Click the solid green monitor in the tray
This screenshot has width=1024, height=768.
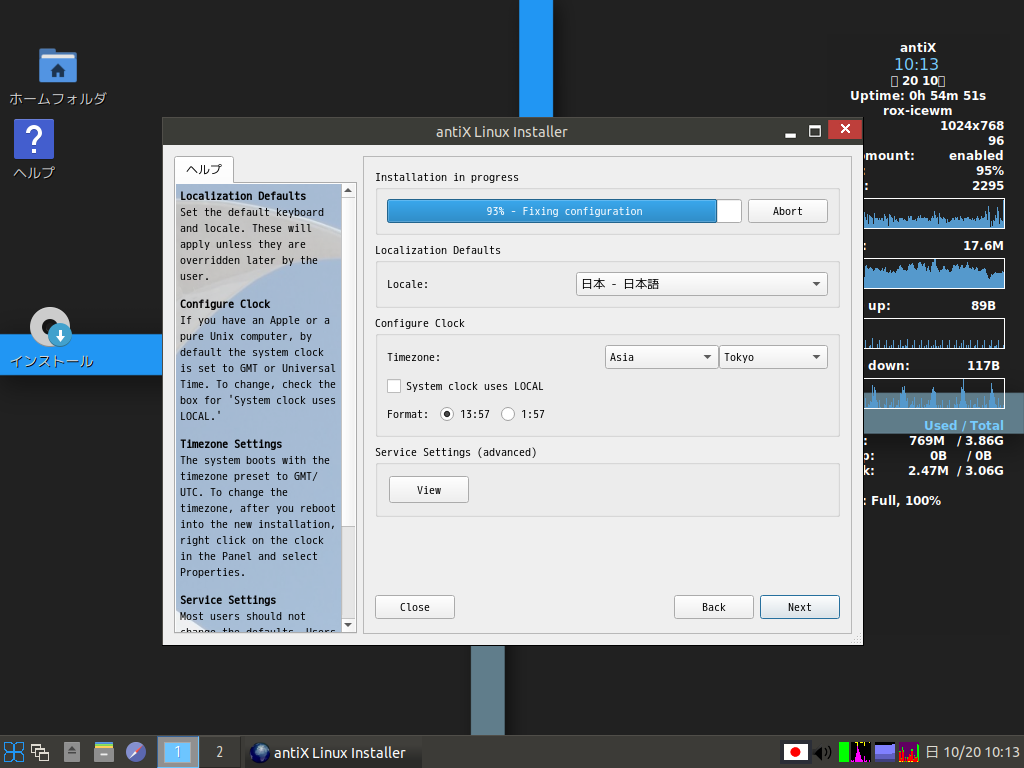844,752
